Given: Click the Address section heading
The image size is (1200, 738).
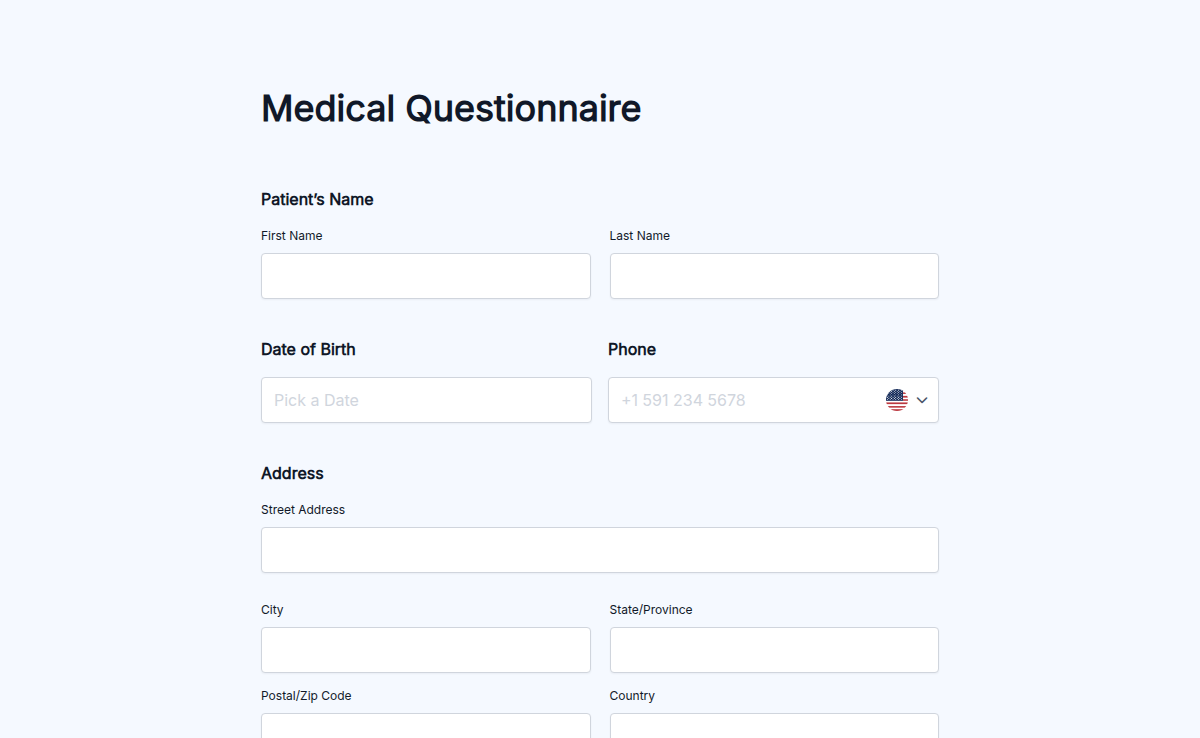Looking at the screenshot, I should (x=292, y=473).
